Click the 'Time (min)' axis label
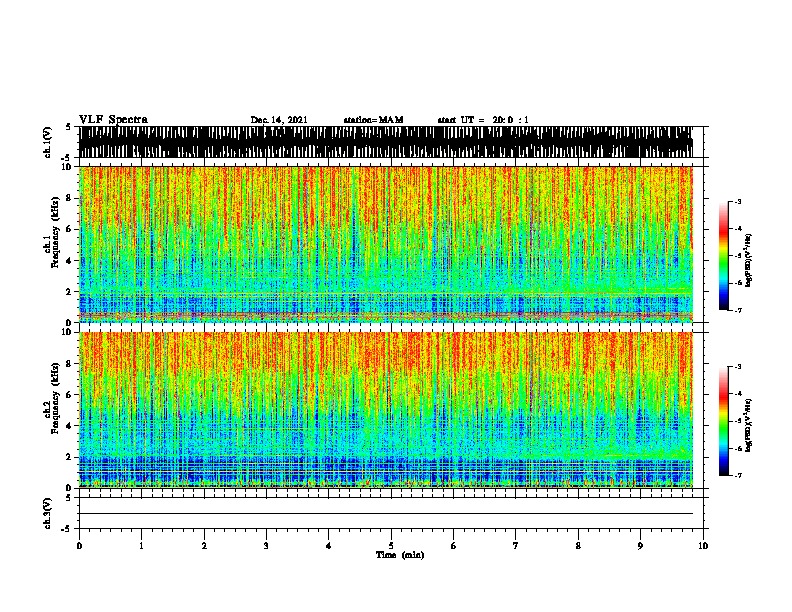Image resolution: width=792 pixels, height=612 pixels. tap(400, 555)
